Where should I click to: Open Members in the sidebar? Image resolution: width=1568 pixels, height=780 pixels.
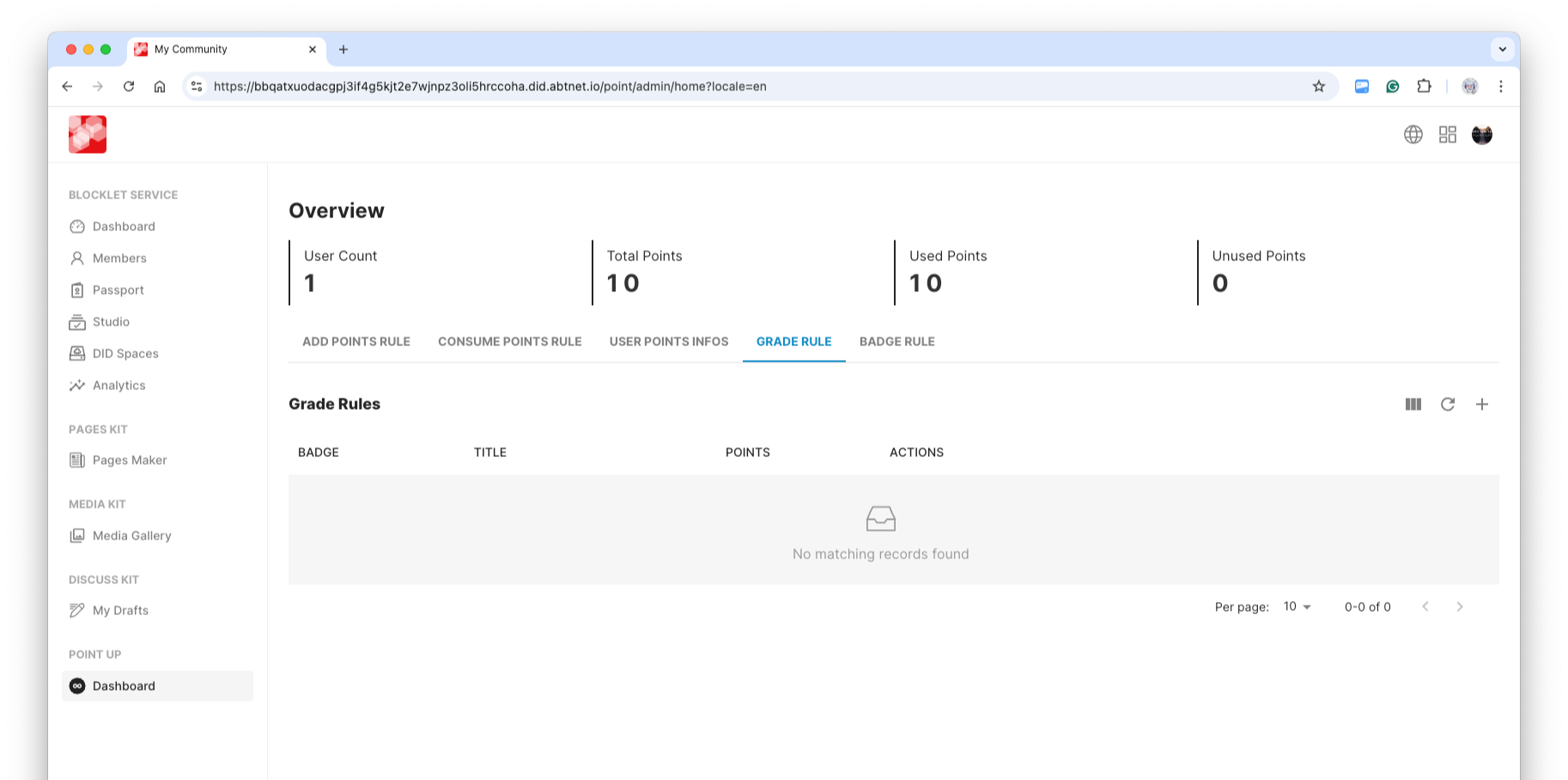(x=119, y=259)
